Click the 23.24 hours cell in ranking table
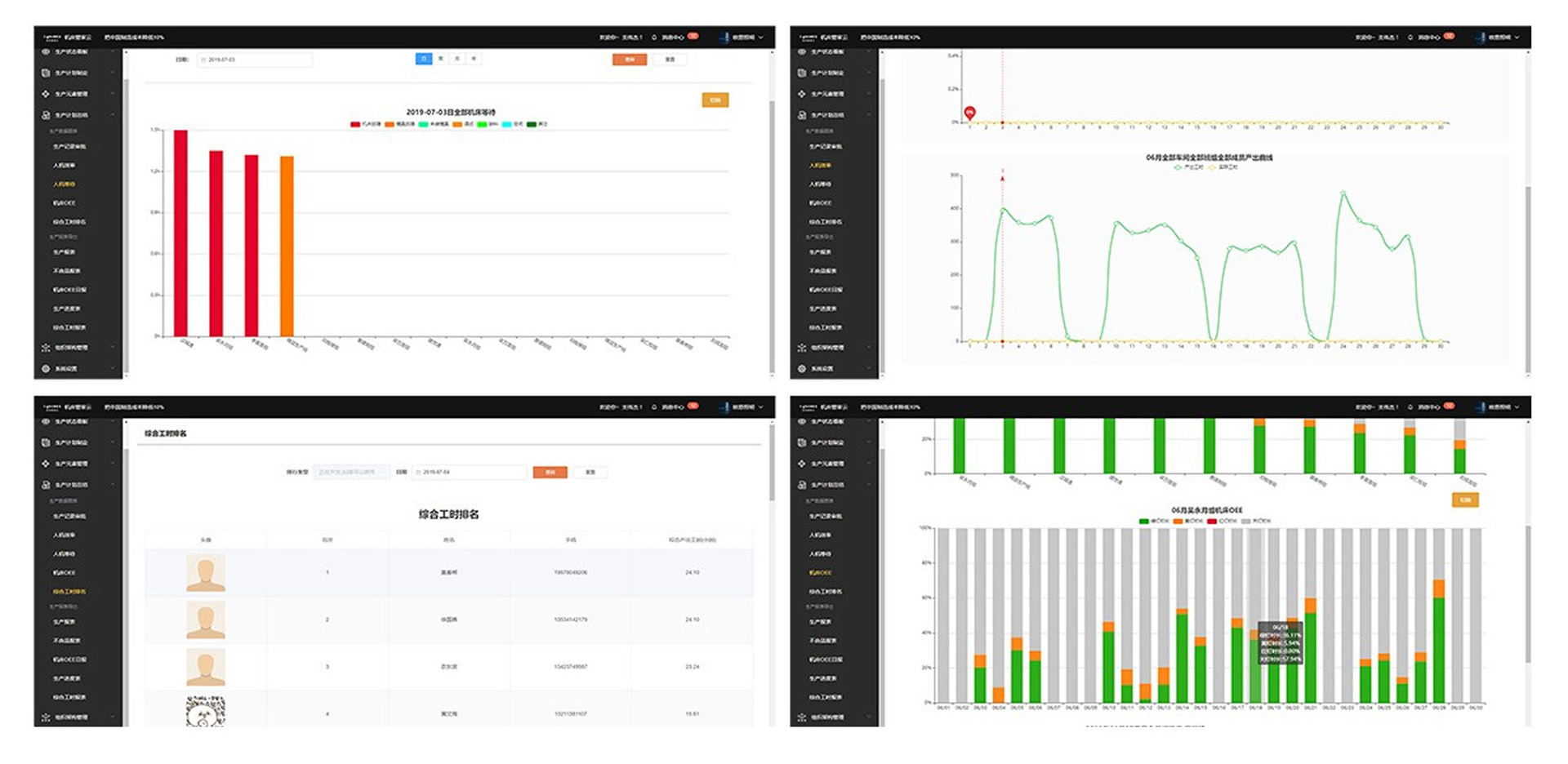This screenshot has height=764, width=1568. [x=692, y=667]
